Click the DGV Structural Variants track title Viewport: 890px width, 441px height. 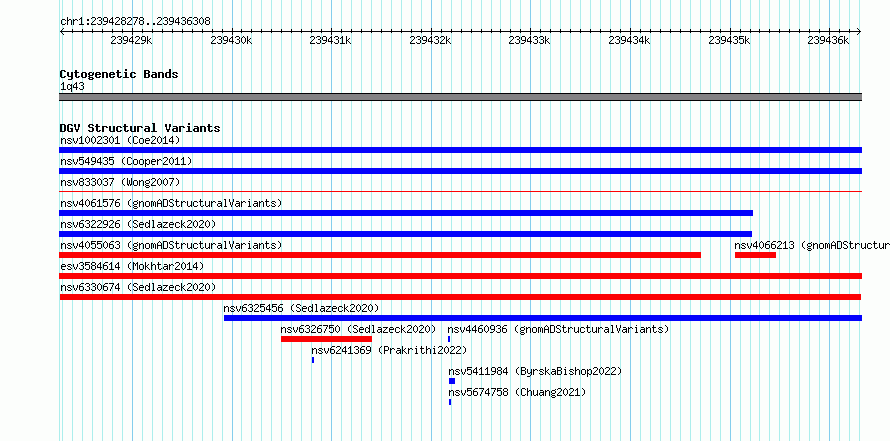pos(140,128)
